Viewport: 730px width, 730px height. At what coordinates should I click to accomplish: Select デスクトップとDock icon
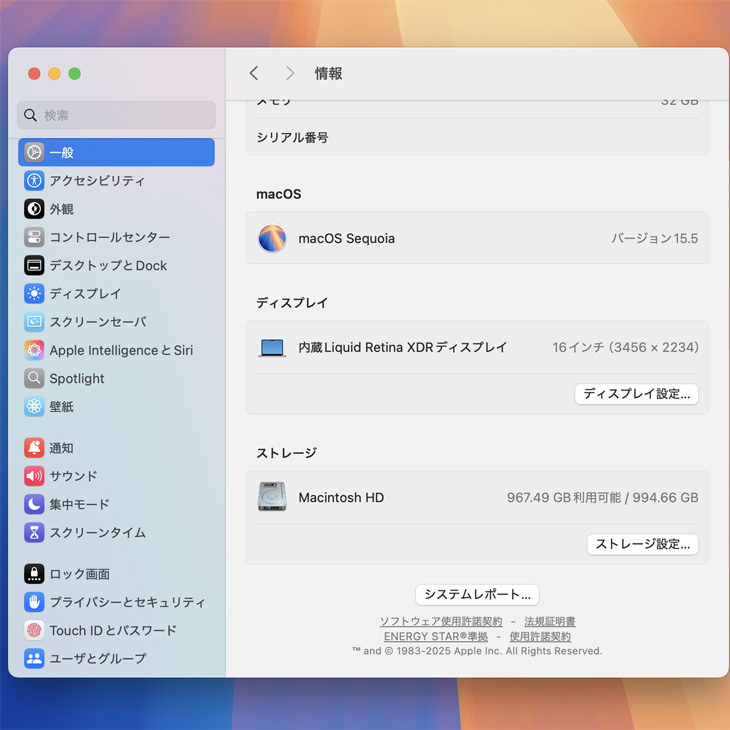pos(34,265)
